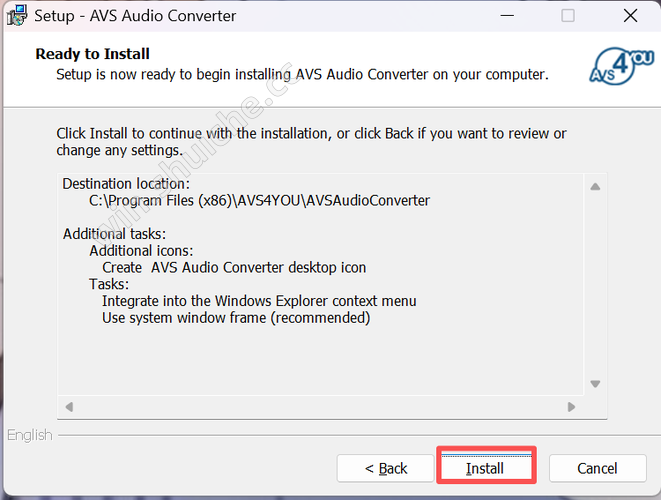Click 'Integrate into the Windows Explorer context menu' line

click(x=259, y=301)
